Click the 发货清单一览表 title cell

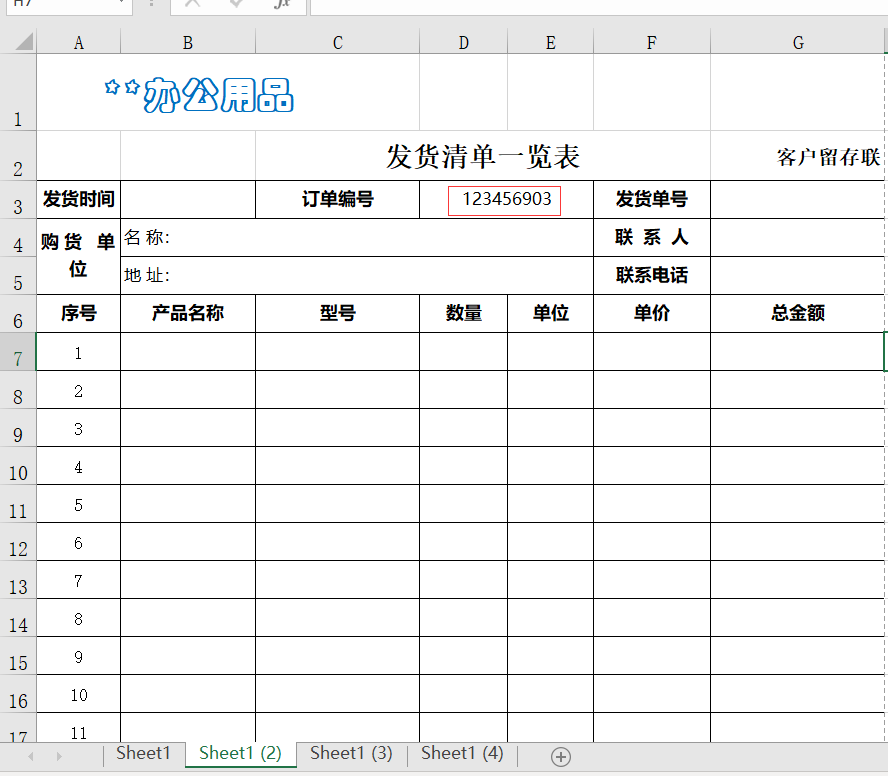tap(483, 156)
